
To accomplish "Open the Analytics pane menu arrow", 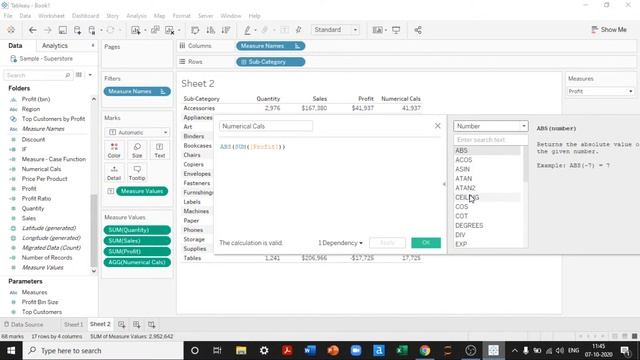I will (x=93, y=45).
